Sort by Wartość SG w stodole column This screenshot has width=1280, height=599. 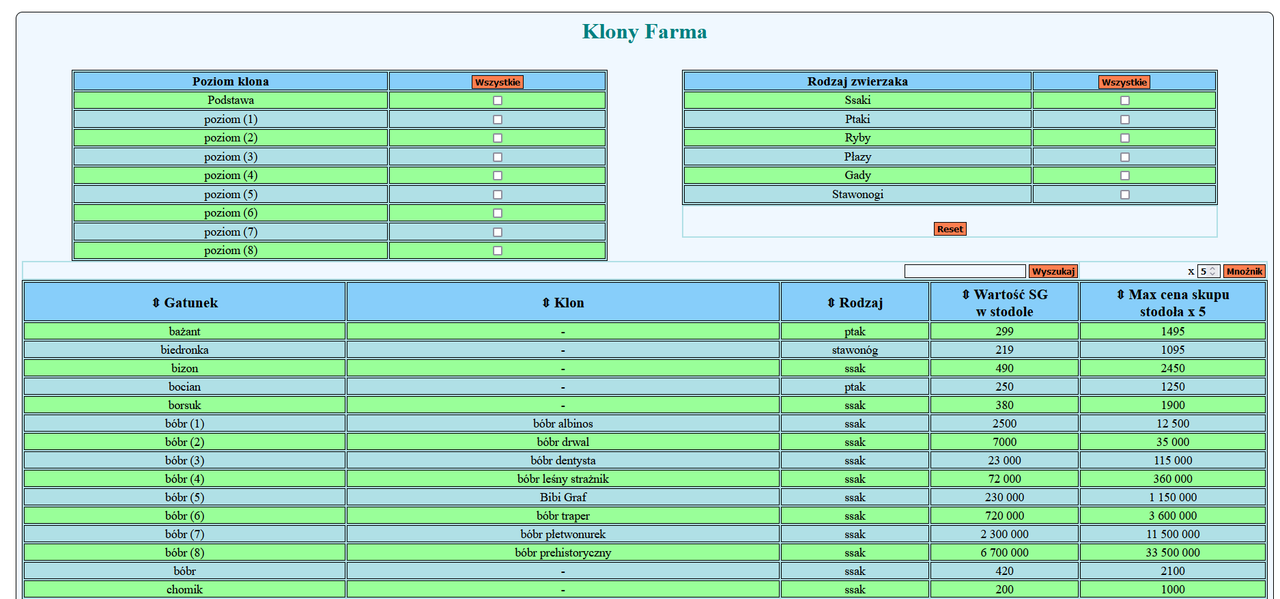coord(1005,302)
